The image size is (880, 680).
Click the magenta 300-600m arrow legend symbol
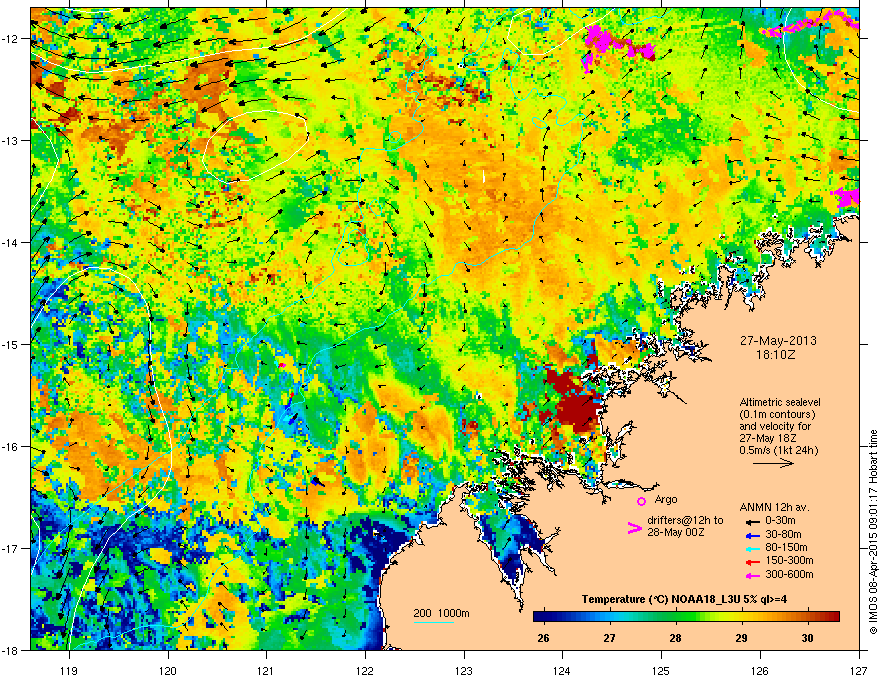click(752, 575)
